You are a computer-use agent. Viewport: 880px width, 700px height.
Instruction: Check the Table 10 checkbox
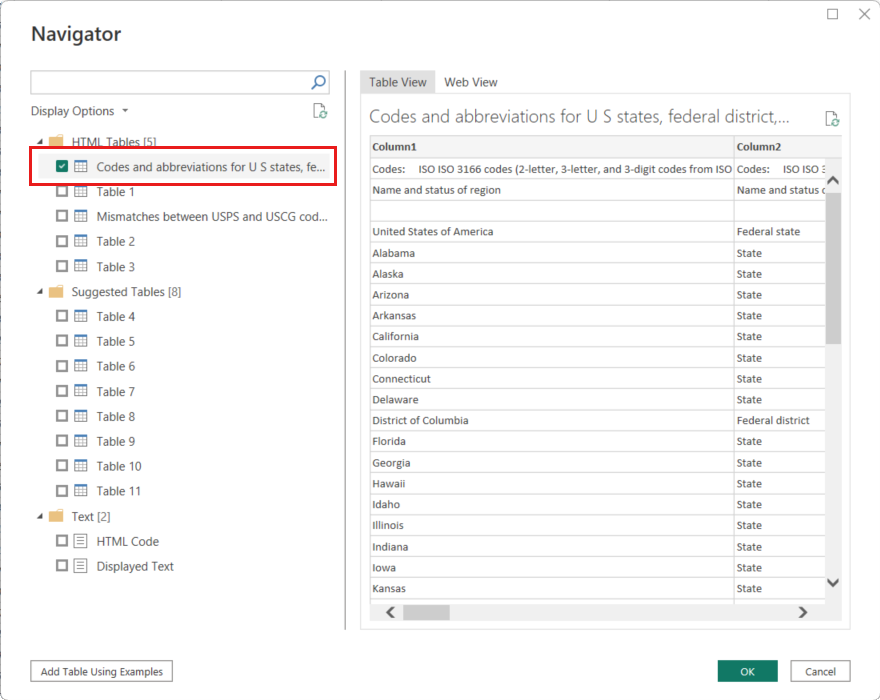[x=62, y=465]
